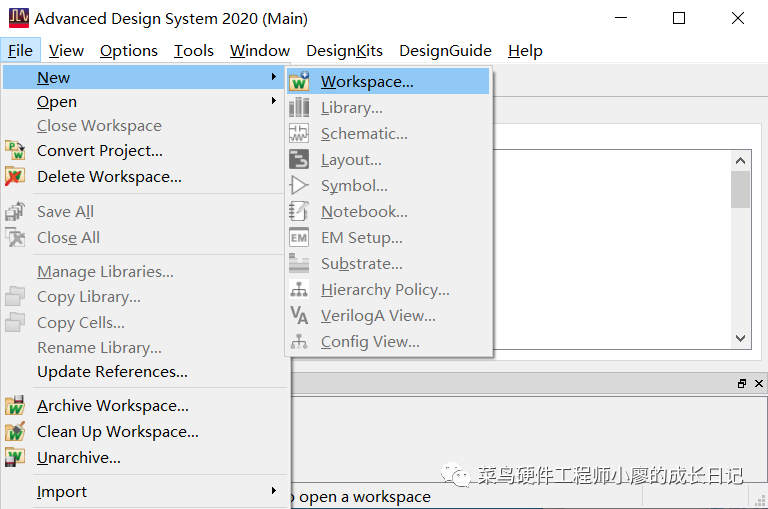This screenshot has width=768, height=509.
Task: Select EM Setup... entry
Action: pos(388,238)
